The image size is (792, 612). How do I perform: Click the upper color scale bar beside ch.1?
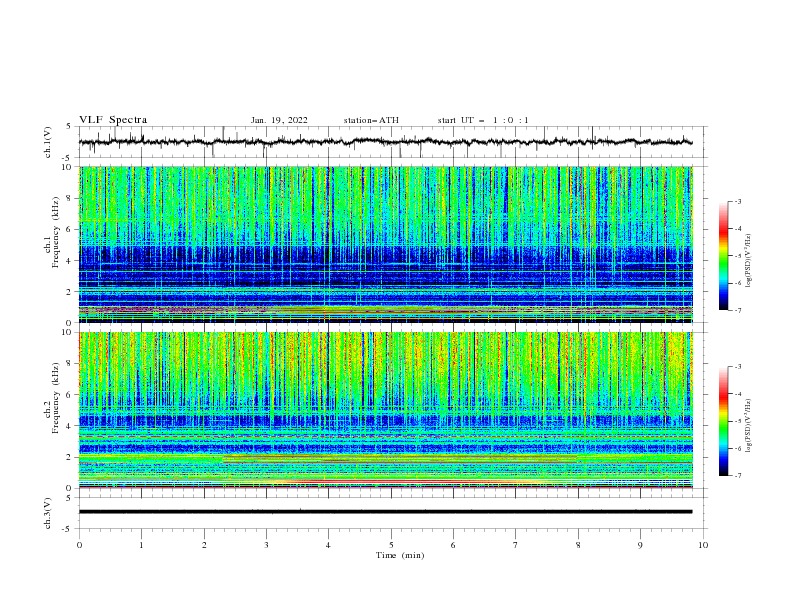click(723, 255)
